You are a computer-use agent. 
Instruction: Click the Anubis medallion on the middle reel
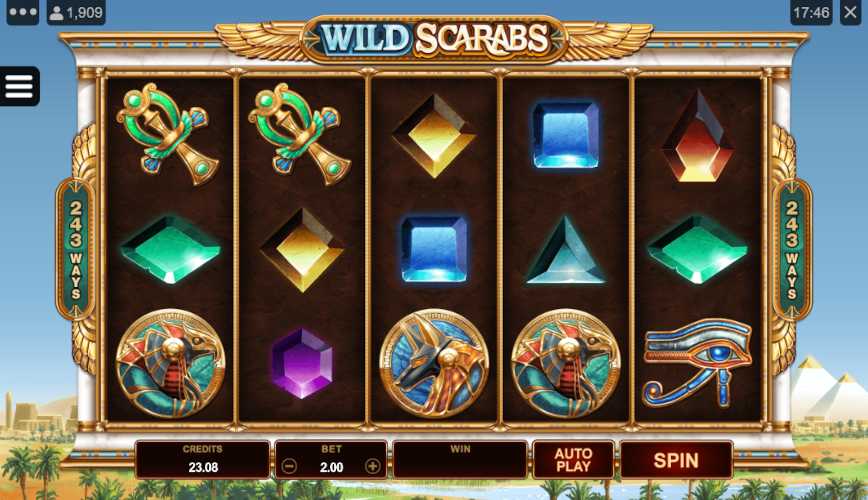tap(434, 363)
